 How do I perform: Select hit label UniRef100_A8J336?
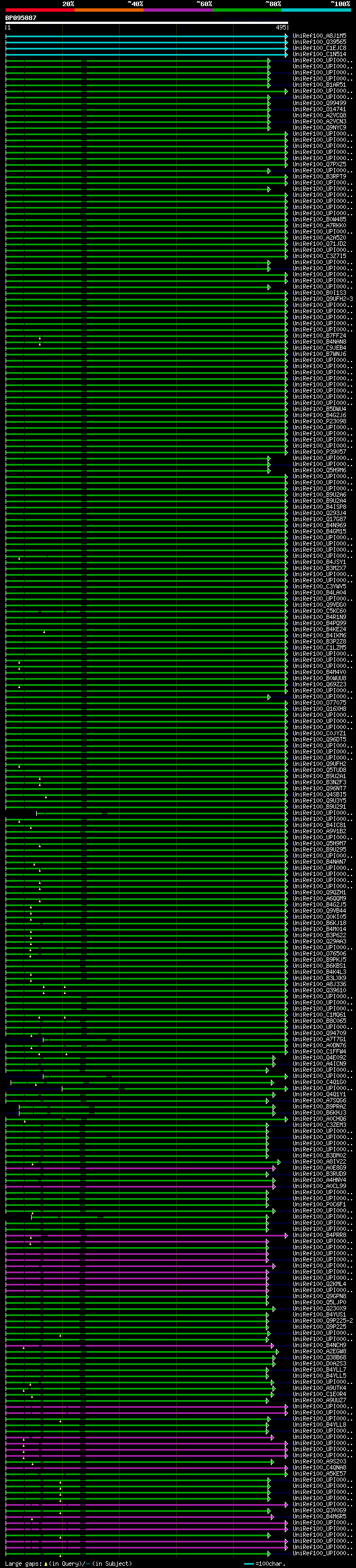319,983
